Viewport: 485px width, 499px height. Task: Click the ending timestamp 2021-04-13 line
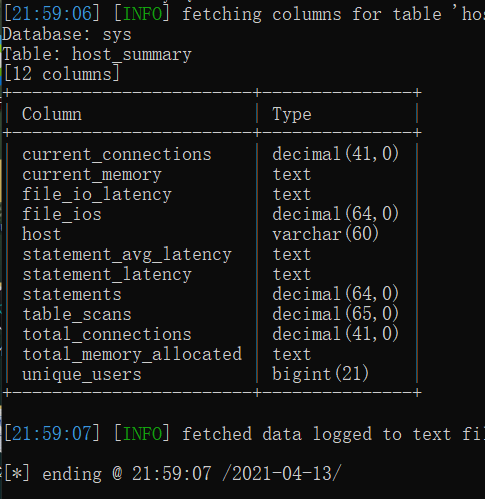173,474
